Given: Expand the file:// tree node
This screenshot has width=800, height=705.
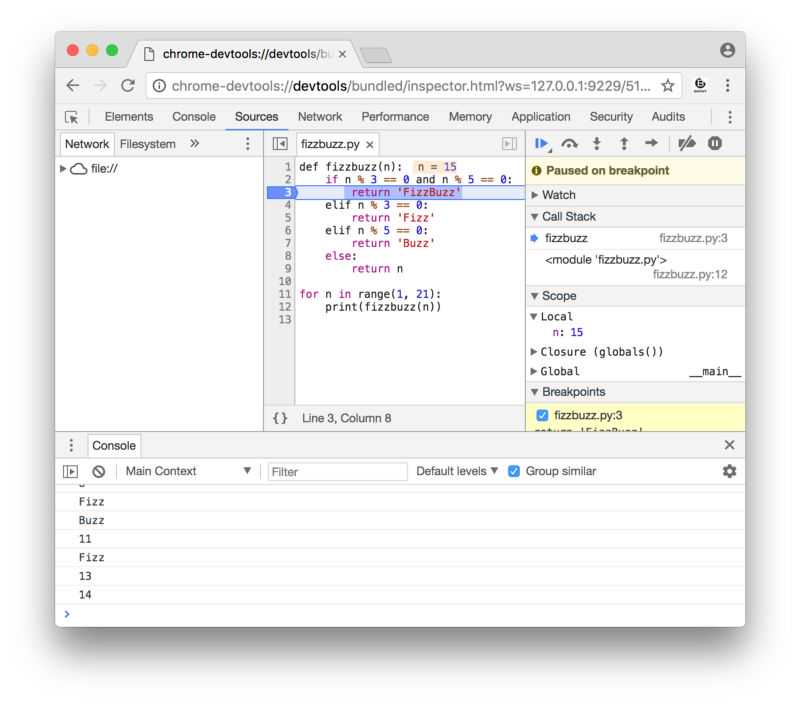Looking at the screenshot, I should point(64,168).
